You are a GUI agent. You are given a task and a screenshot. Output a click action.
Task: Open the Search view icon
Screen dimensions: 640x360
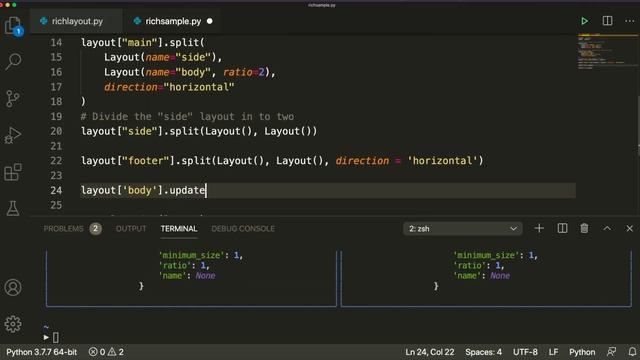click(x=13, y=62)
